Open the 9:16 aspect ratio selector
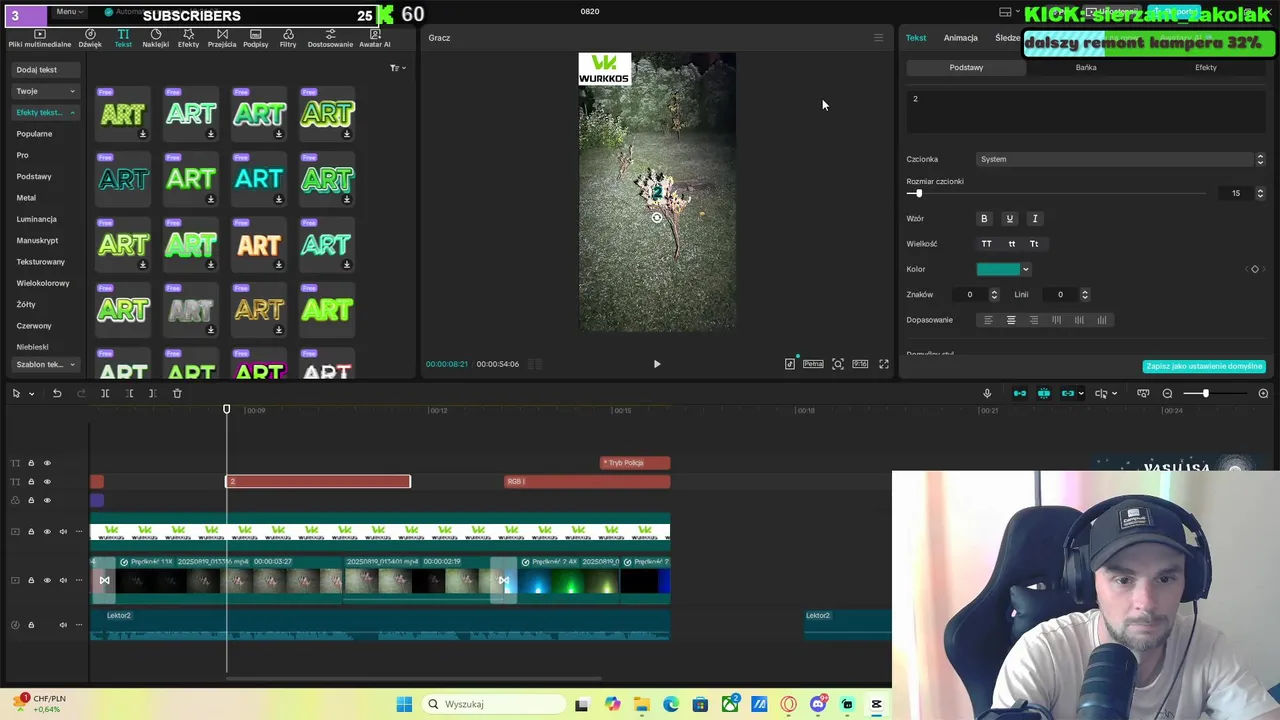The image size is (1280, 720). click(860, 364)
